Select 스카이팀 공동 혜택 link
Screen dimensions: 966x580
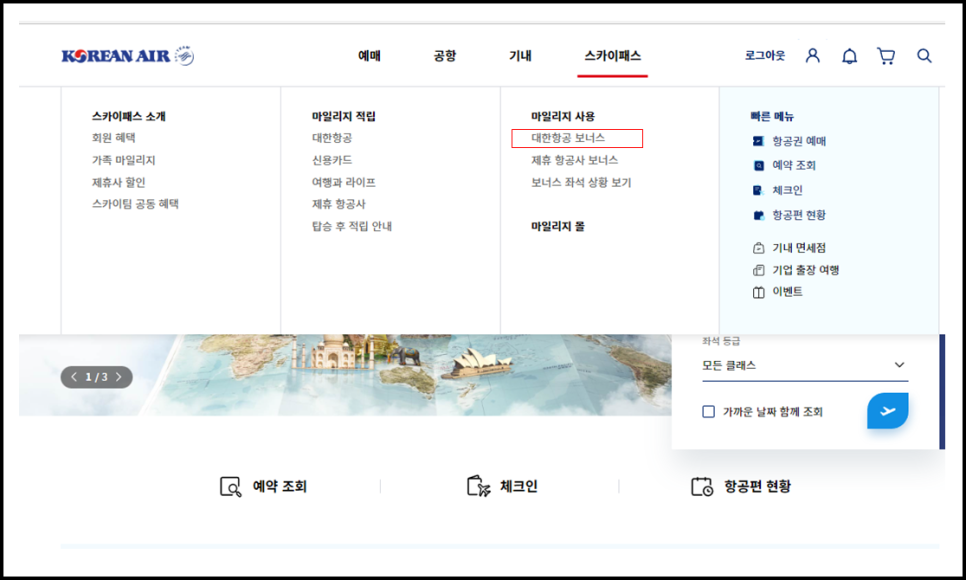(x=135, y=204)
